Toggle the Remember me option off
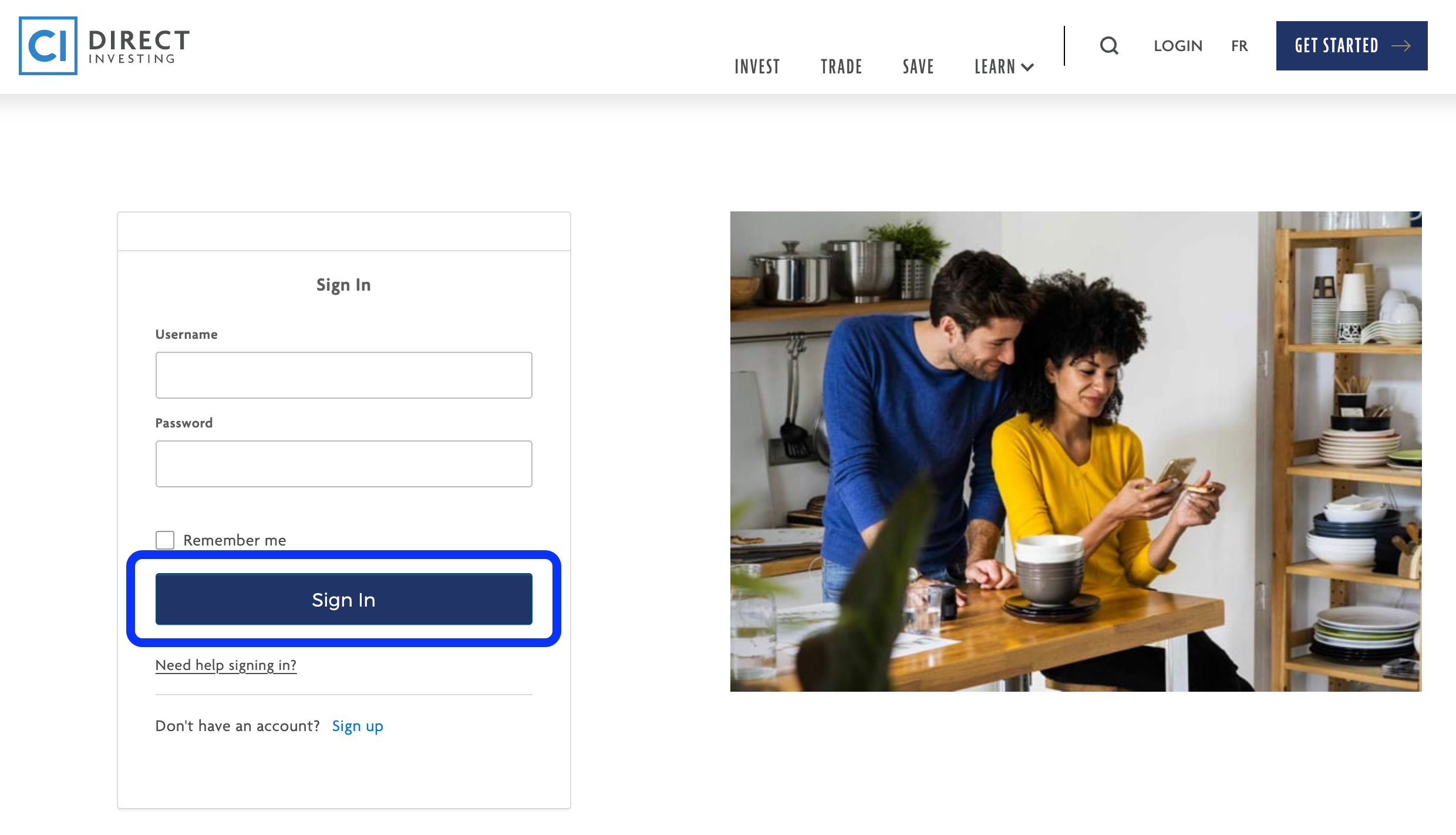The image size is (1456, 835). (x=164, y=540)
